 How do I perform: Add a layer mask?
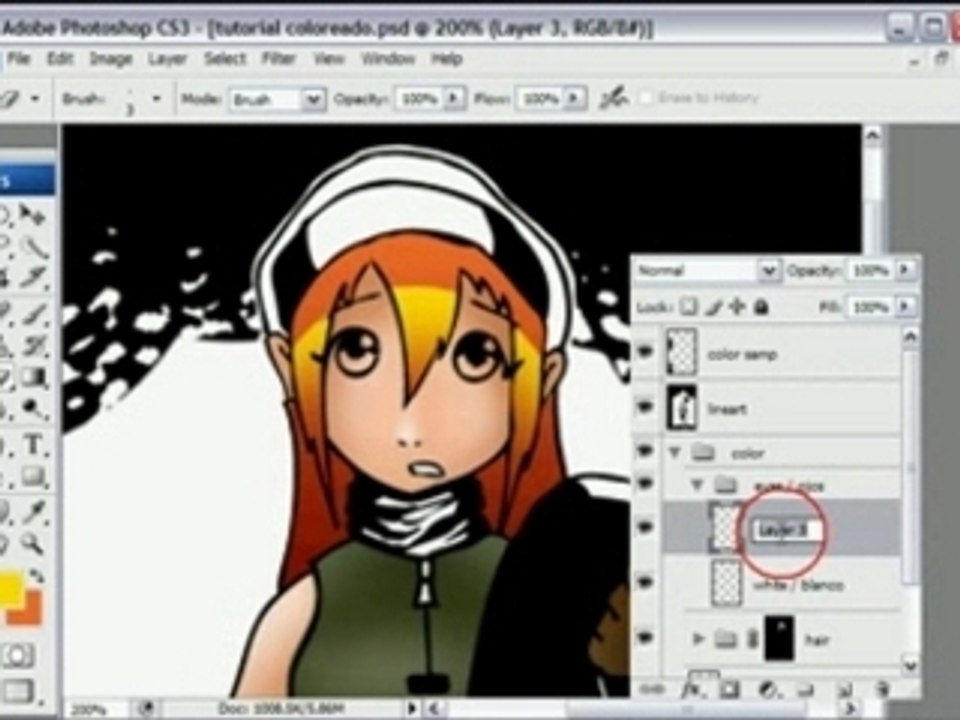pyautogui.click(x=729, y=690)
